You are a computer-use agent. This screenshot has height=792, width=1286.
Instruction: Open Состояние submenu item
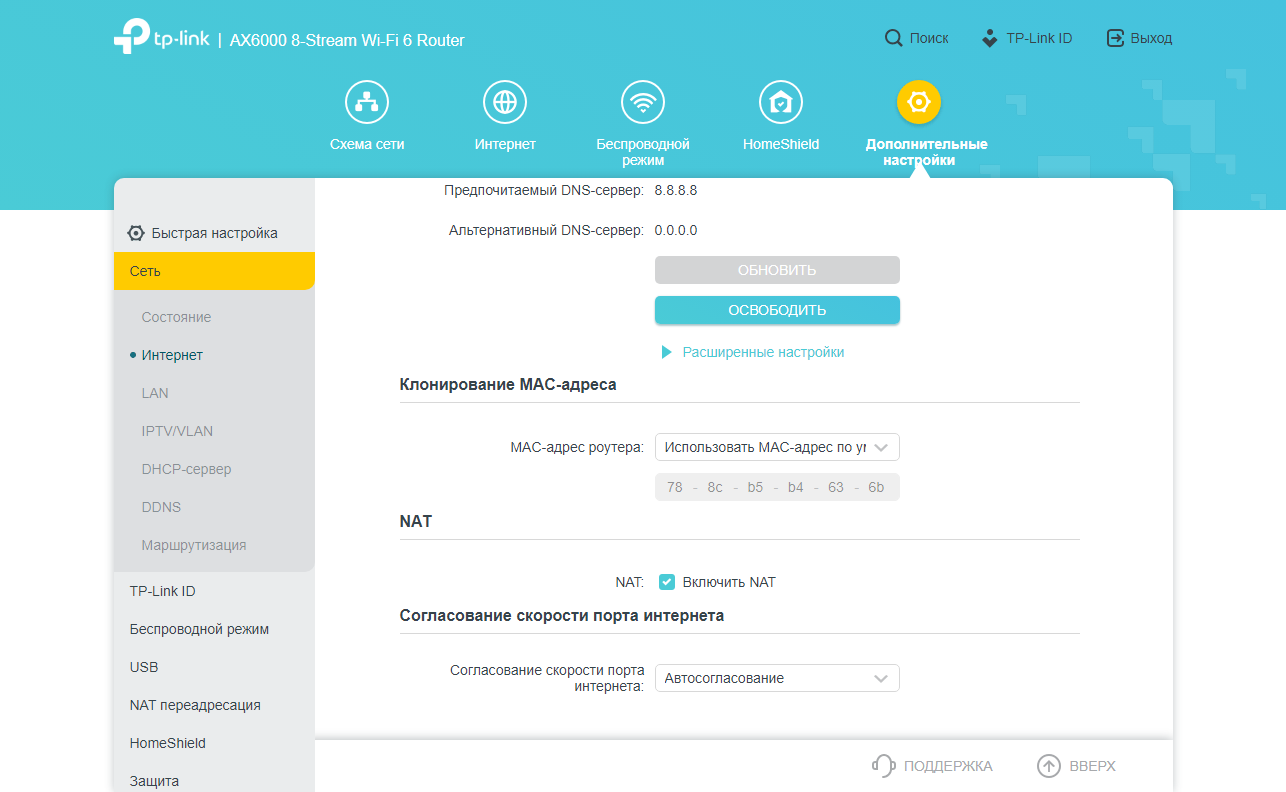click(x=176, y=317)
